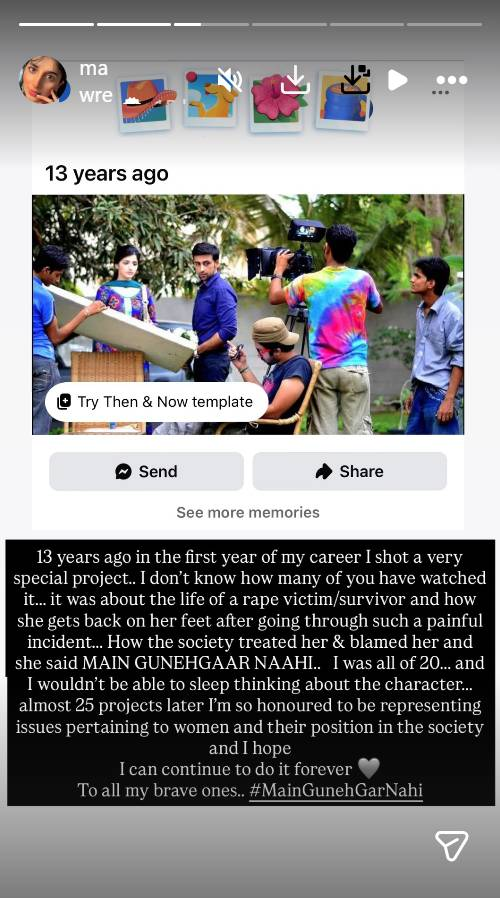Click the Send messenger button
The height and width of the screenshot is (898, 500).
[x=147, y=471]
